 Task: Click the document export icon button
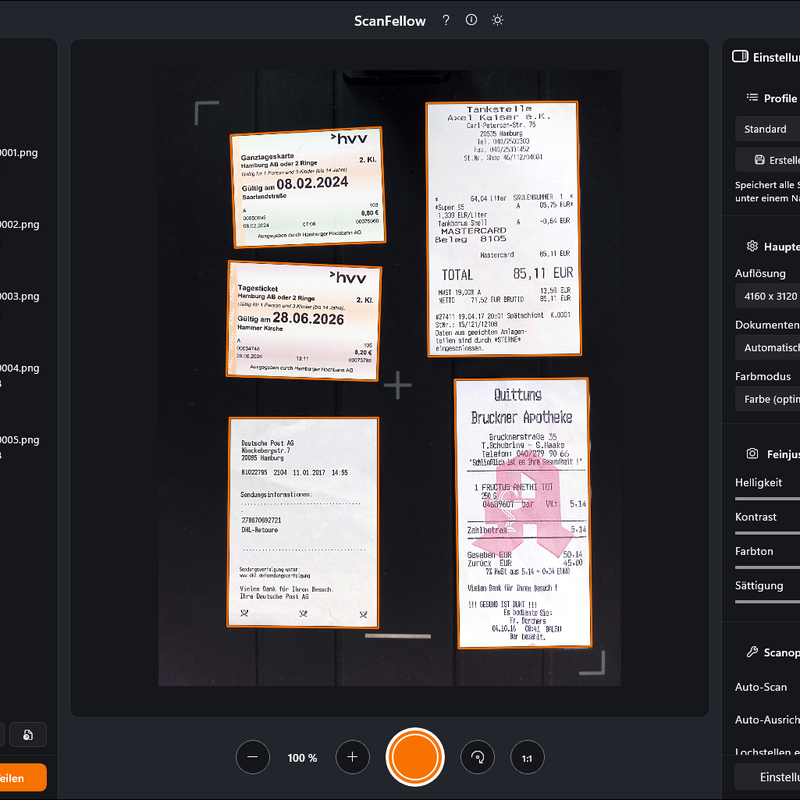click(x=28, y=735)
